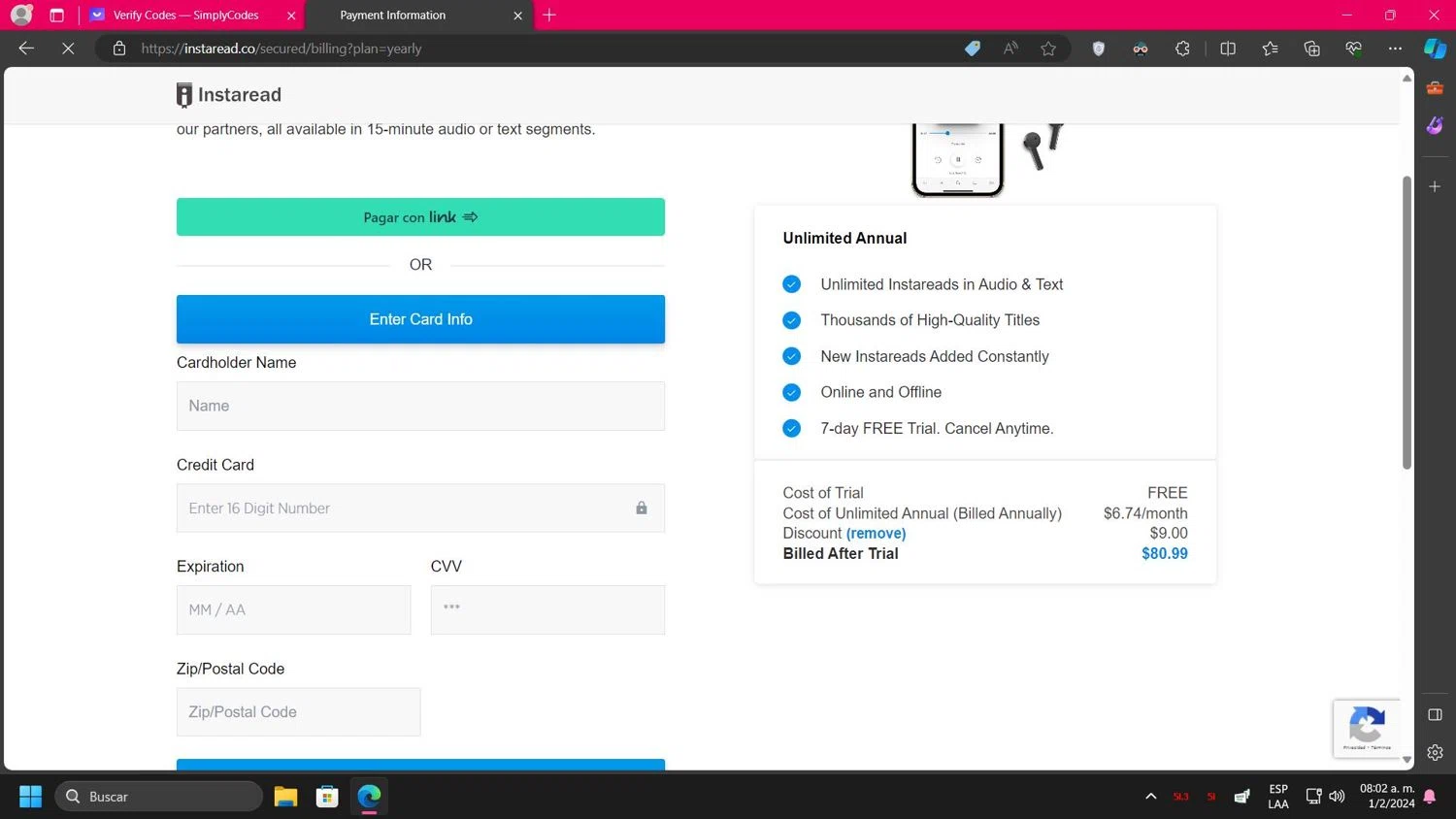Open the Extensions puzzle icon
The image size is (1456, 819).
tap(1182, 49)
